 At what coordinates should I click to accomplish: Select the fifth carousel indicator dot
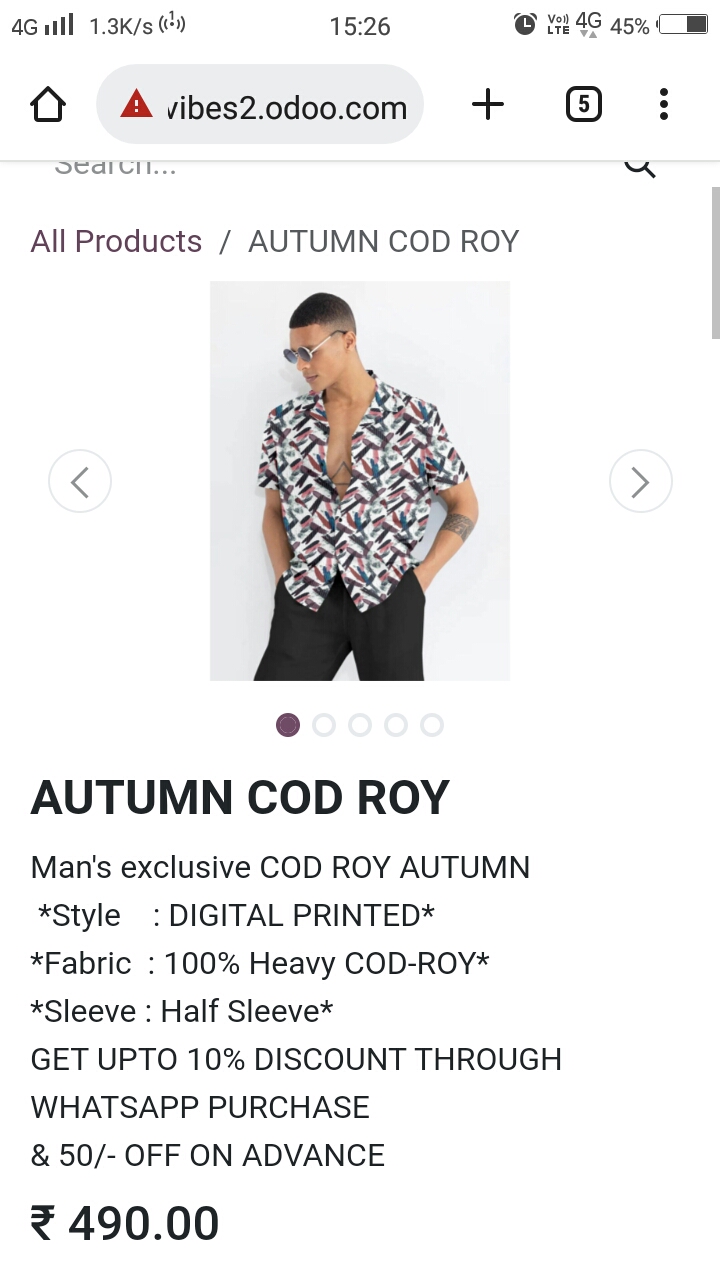(x=432, y=725)
